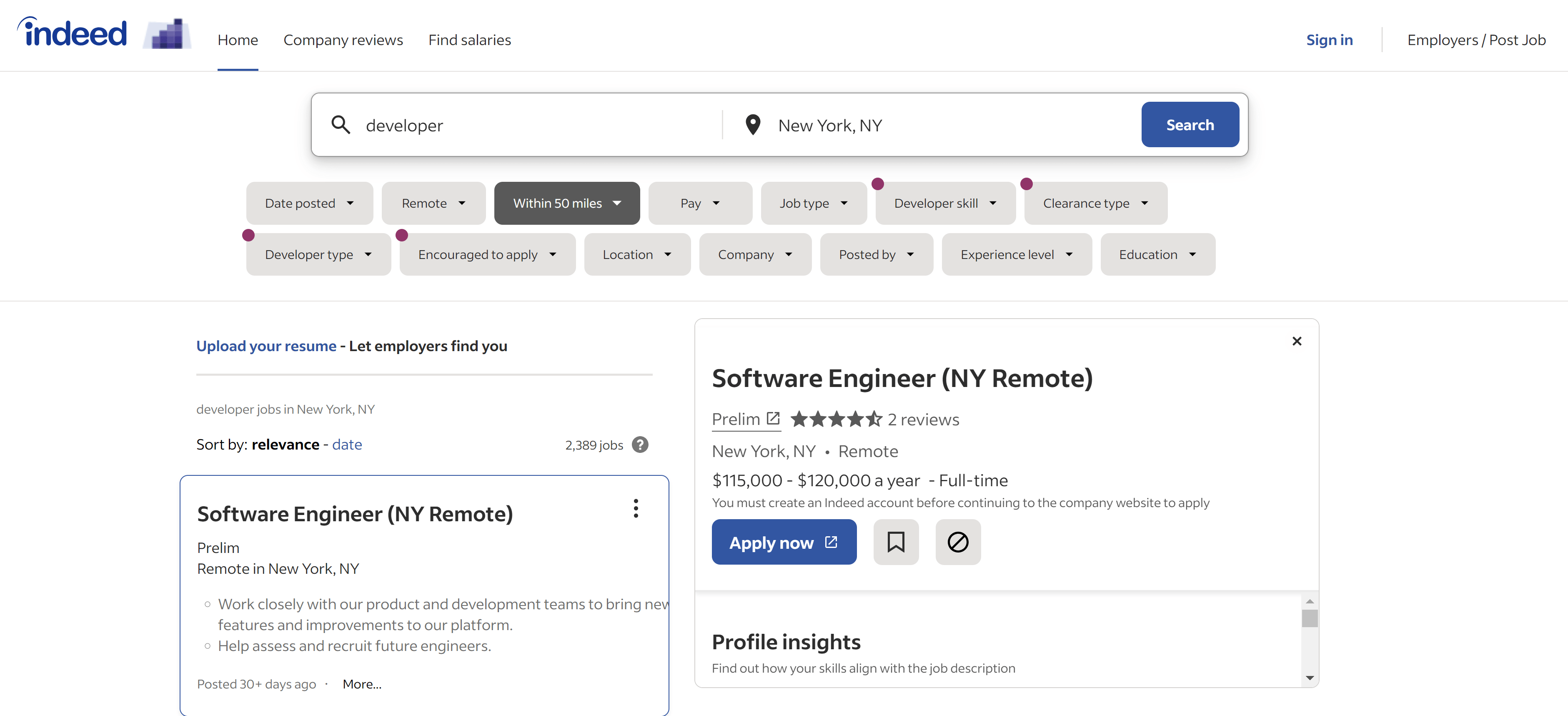Image resolution: width=1568 pixels, height=716 pixels.
Task: Open the jobs count help icon
Action: pos(640,445)
